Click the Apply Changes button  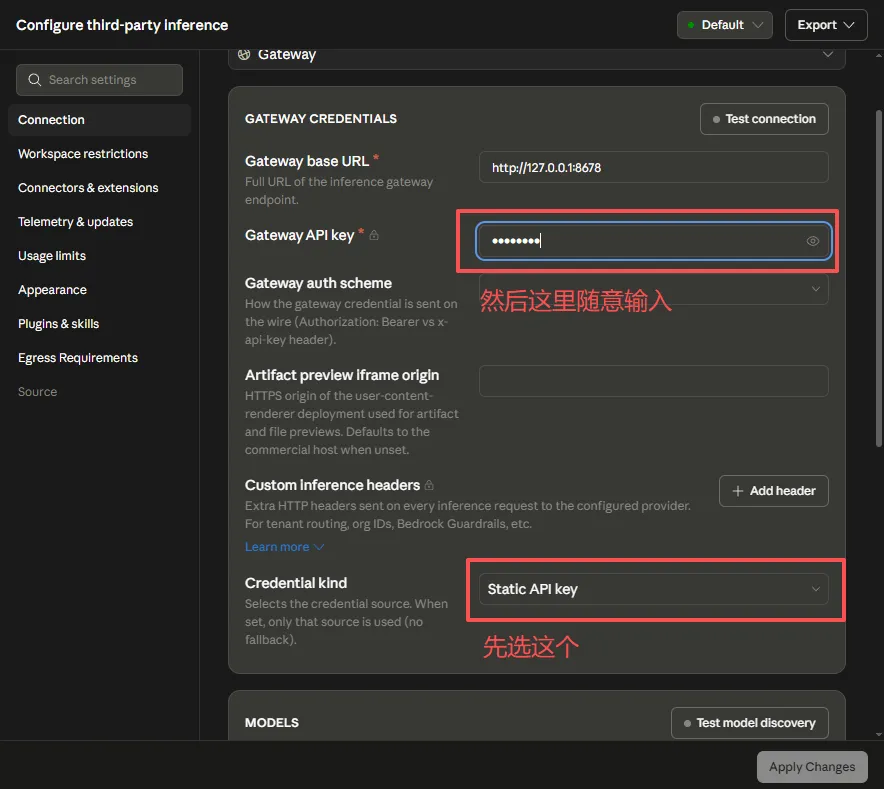pyautogui.click(x=812, y=767)
